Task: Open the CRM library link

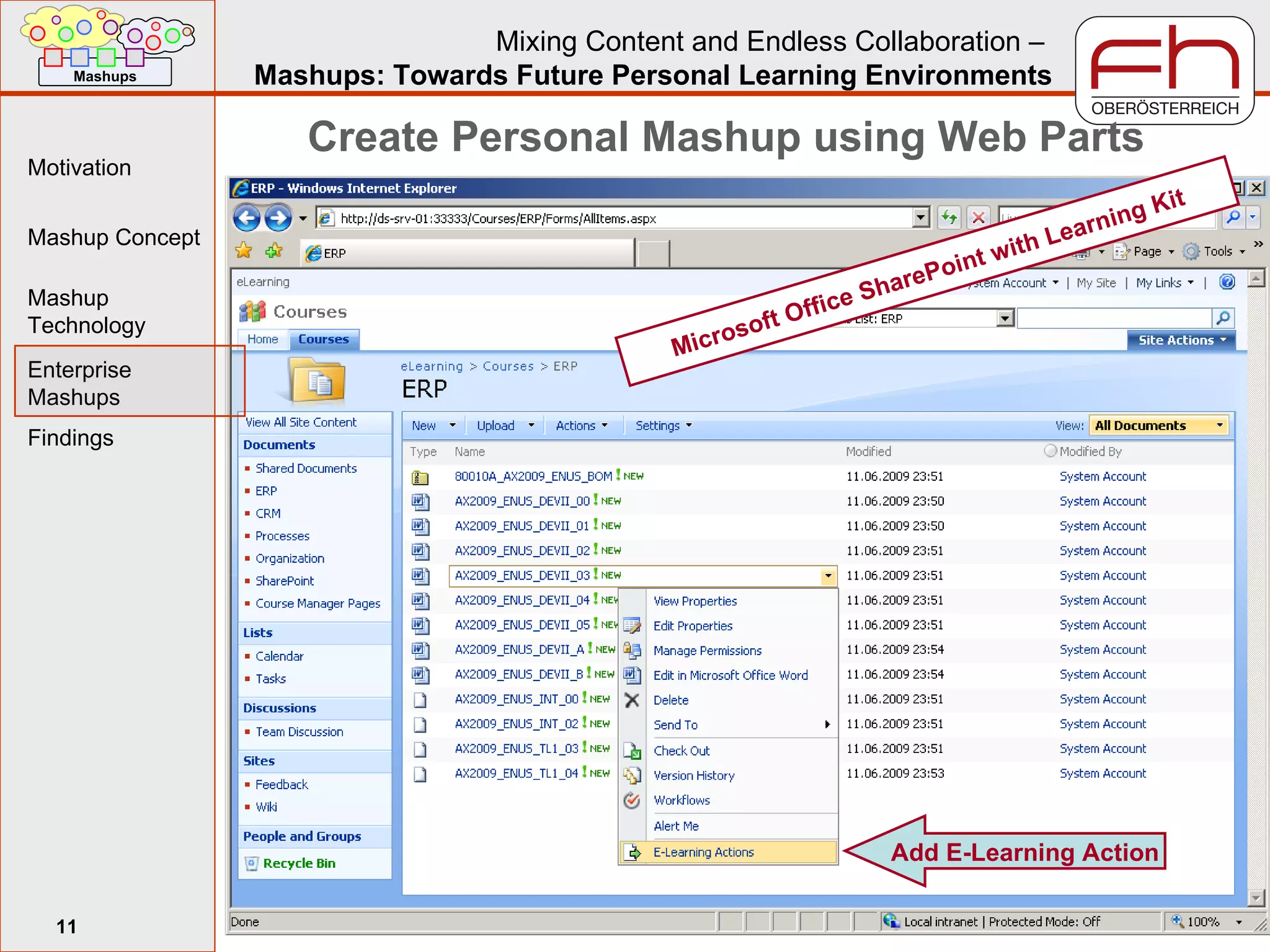Action: pos(268,513)
